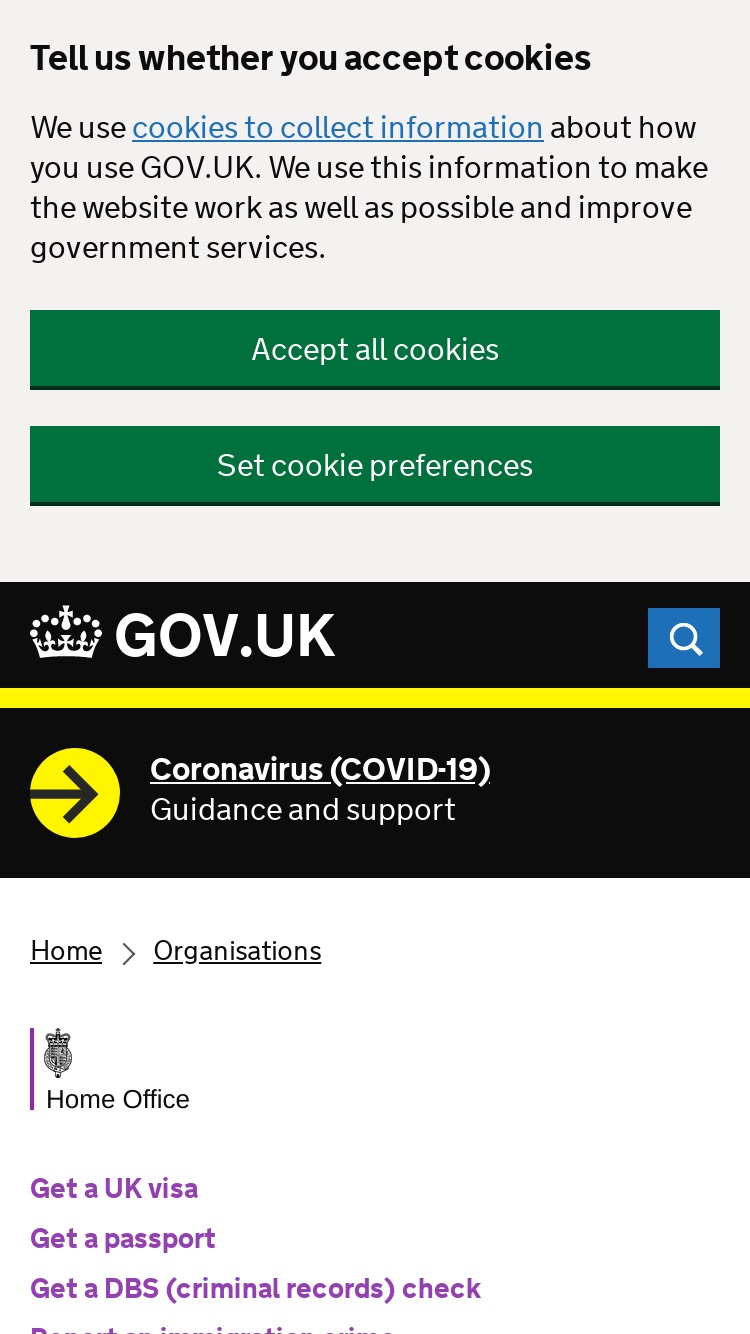The image size is (750, 1334).
Task: Click the yellow header stripe
Action: pyautogui.click(x=375, y=698)
